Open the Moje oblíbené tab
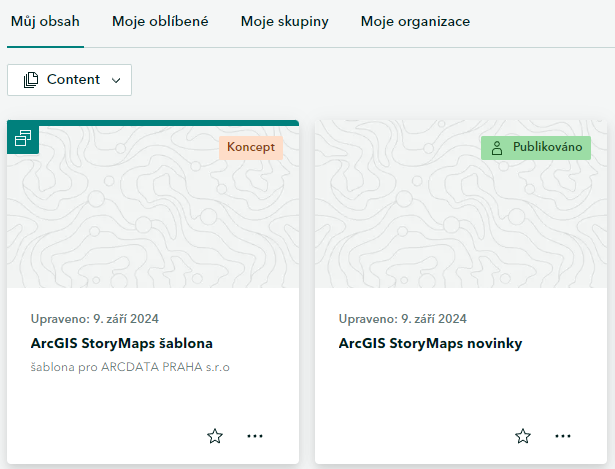Viewport: 615px width, 469px height. point(160,22)
